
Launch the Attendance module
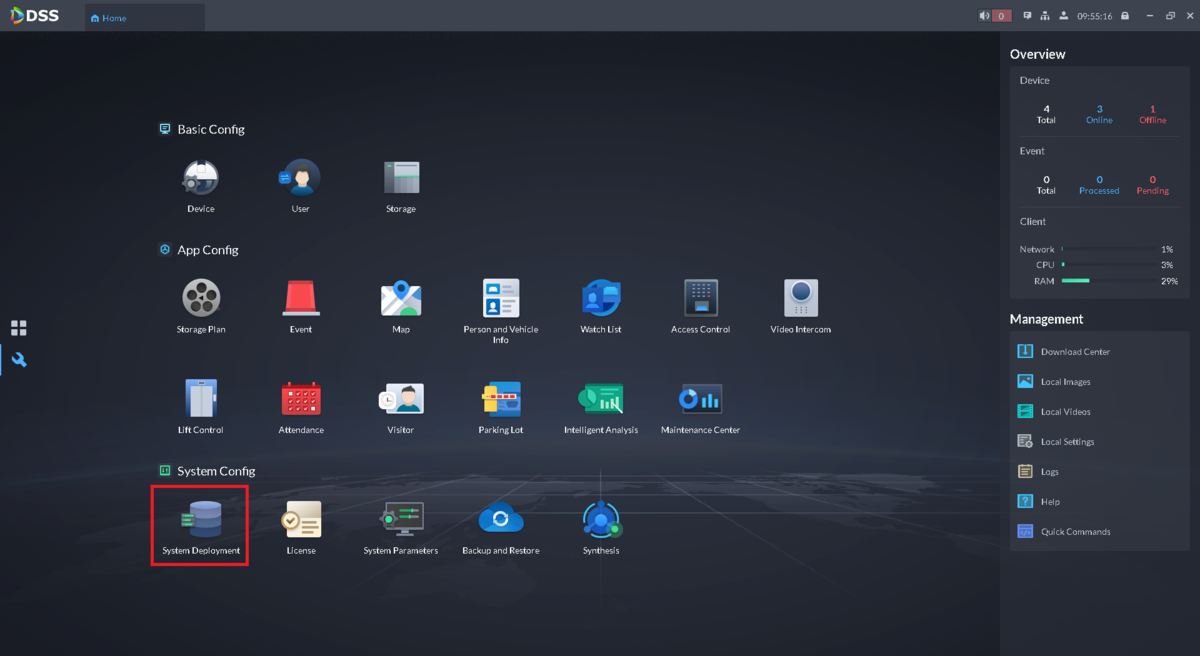pyautogui.click(x=300, y=397)
